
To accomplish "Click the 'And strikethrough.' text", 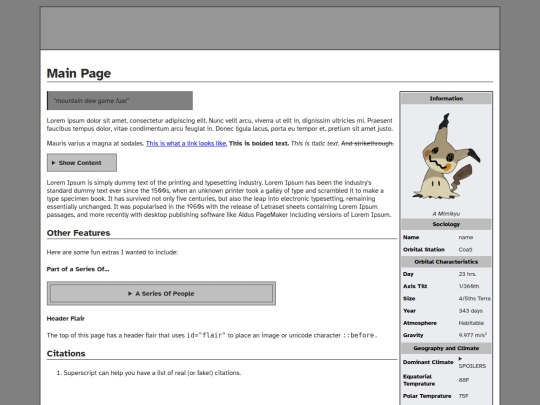I will [x=367, y=143].
